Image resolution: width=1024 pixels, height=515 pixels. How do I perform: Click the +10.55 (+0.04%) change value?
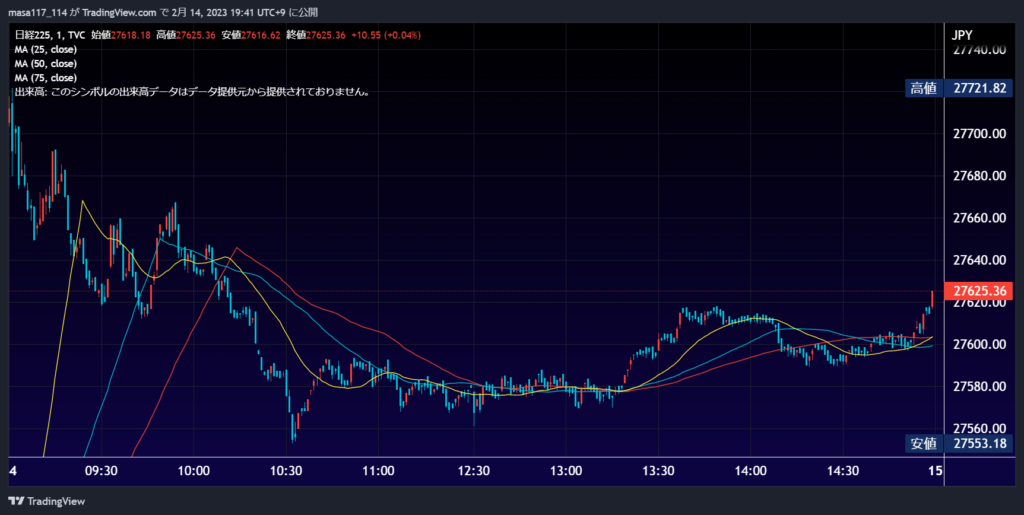[x=385, y=35]
